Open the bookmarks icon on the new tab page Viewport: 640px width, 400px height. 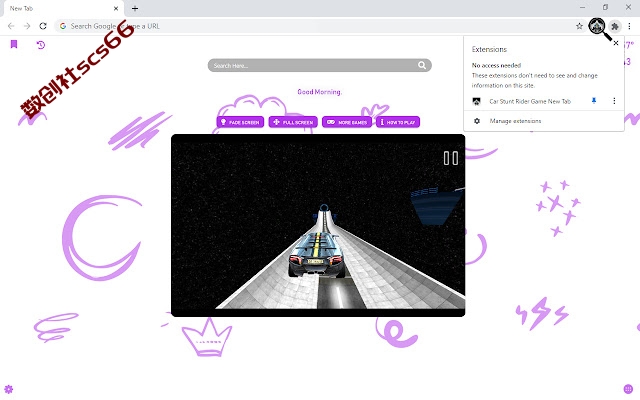pos(14,44)
